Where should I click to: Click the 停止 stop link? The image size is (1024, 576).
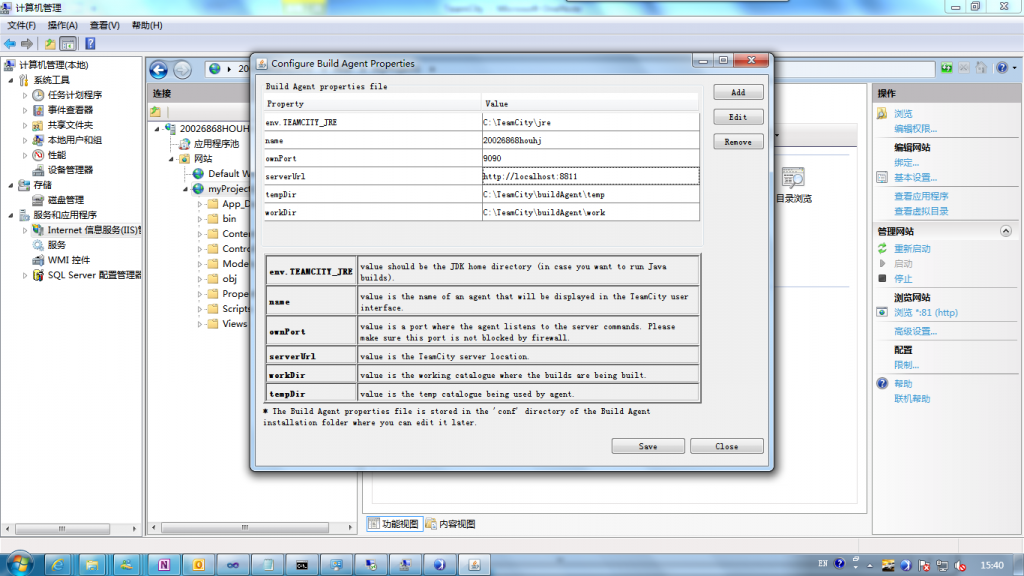coord(903,279)
